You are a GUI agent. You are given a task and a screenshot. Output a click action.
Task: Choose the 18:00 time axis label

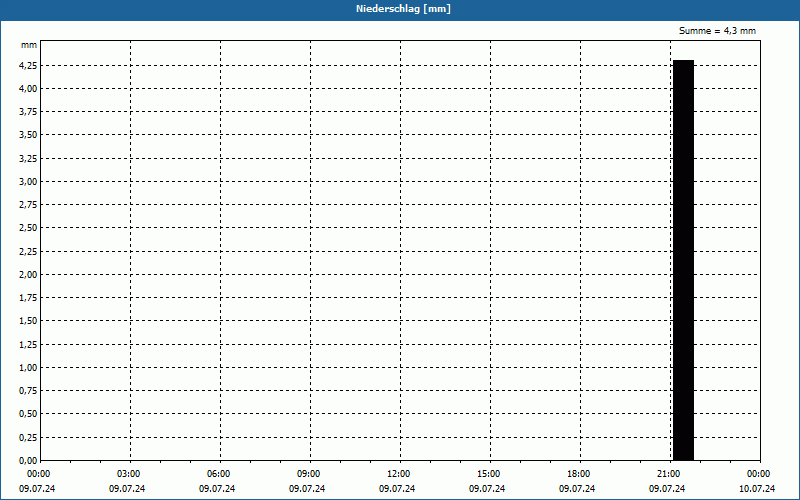click(578, 474)
